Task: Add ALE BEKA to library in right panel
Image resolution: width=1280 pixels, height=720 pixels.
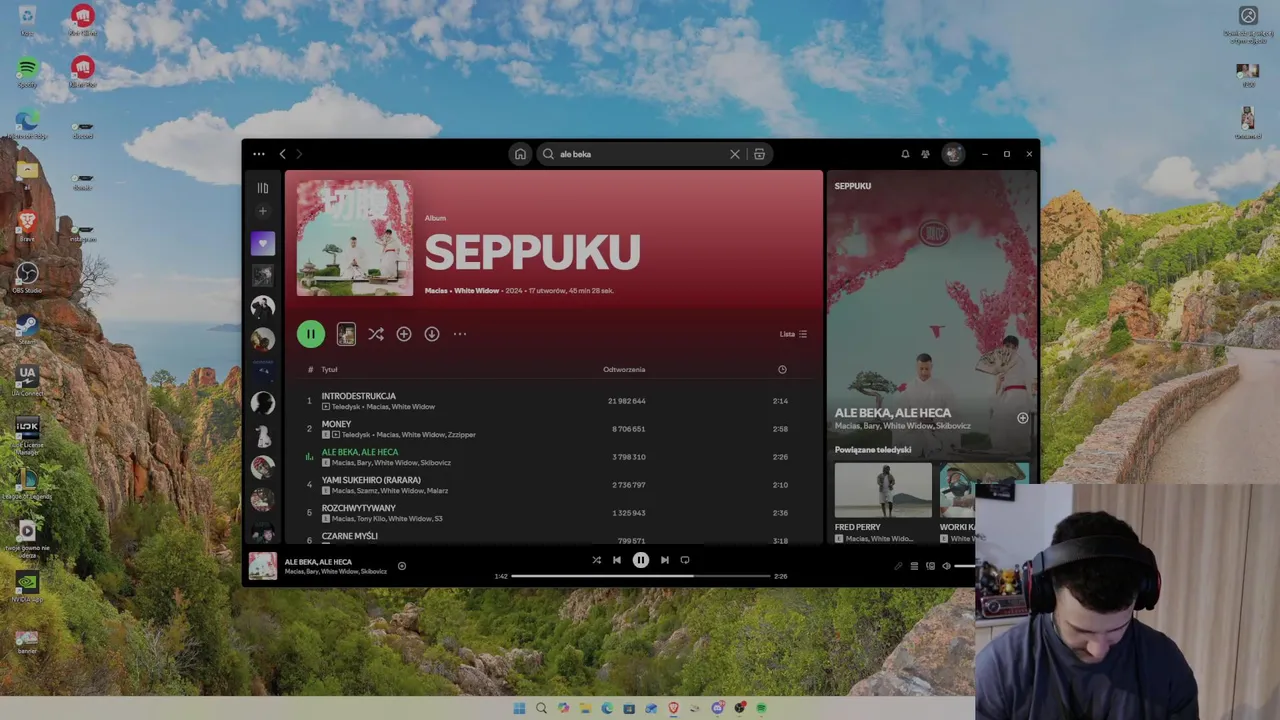Action: coord(1022,418)
